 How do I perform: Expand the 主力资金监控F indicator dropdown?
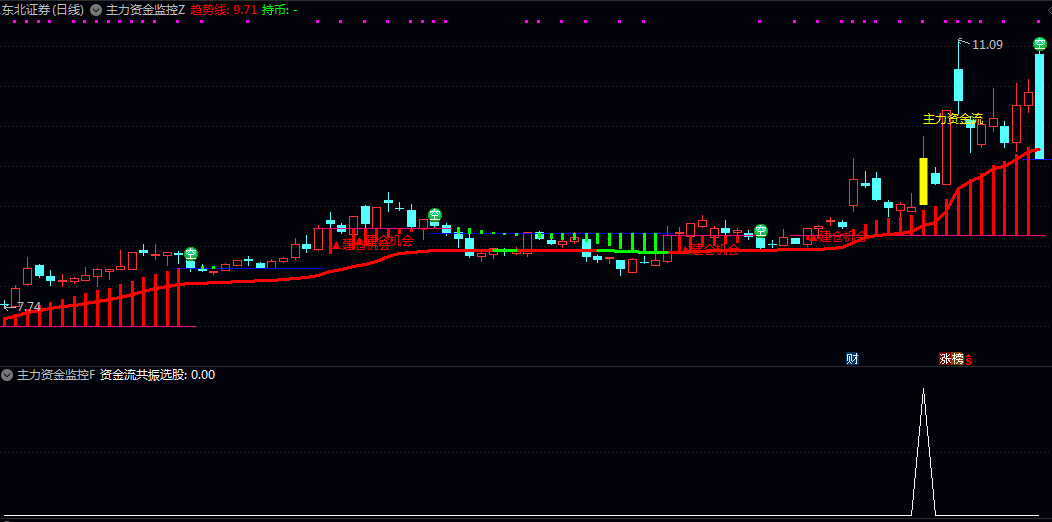click(x=7, y=375)
